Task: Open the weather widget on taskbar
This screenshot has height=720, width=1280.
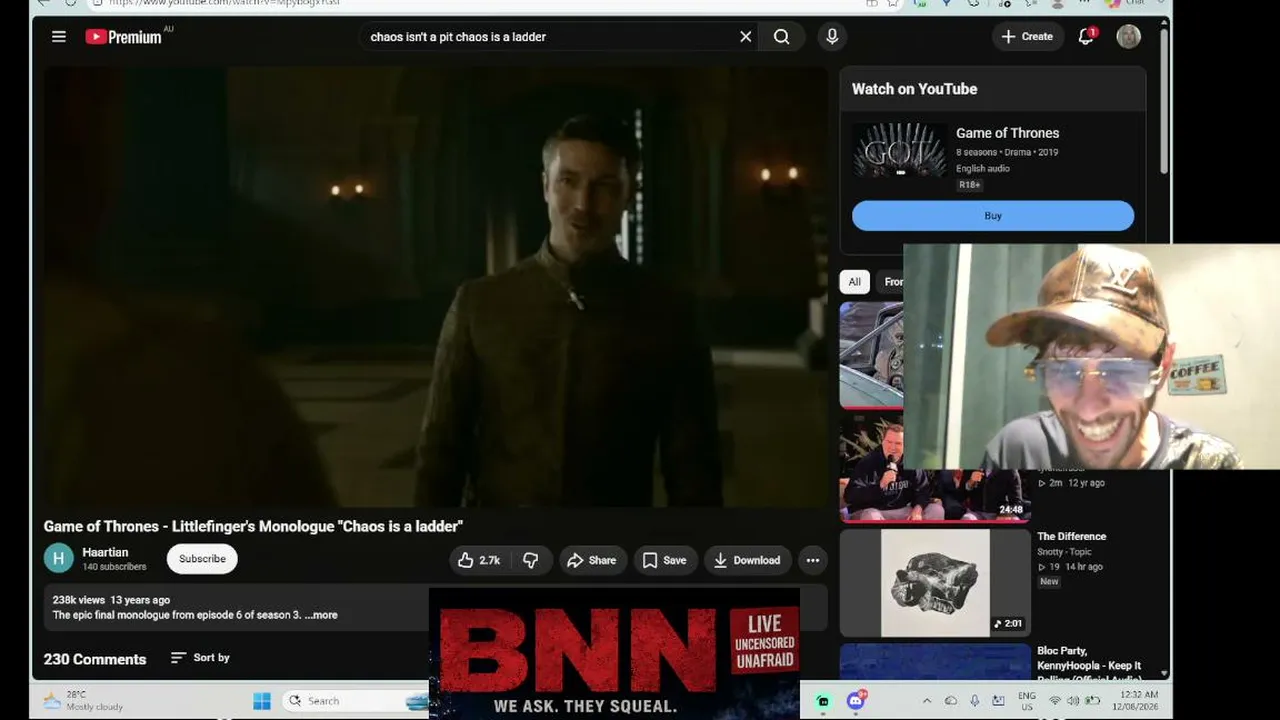Action: click(x=85, y=700)
